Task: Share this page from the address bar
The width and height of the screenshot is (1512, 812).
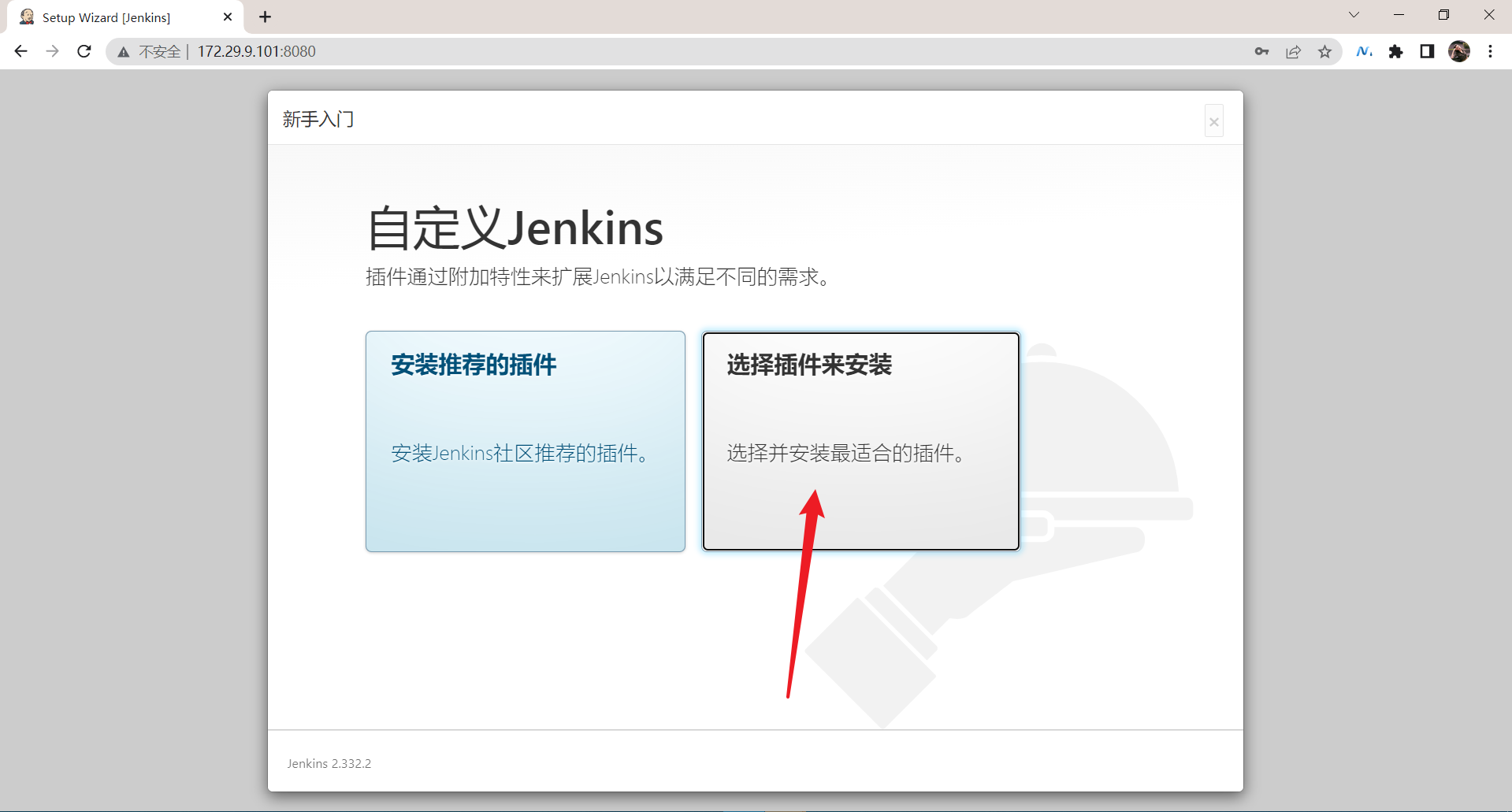Action: (1293, 51)
